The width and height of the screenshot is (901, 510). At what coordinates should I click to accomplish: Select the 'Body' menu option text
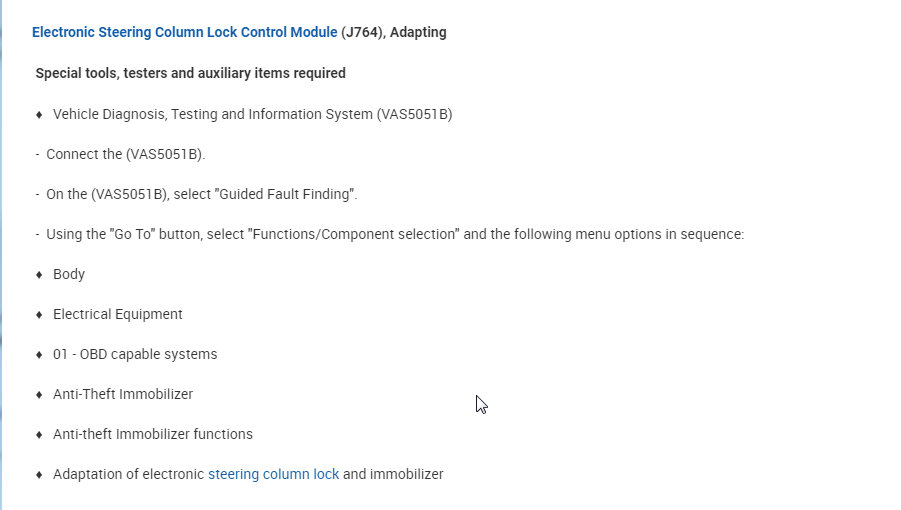pos(69,274)
